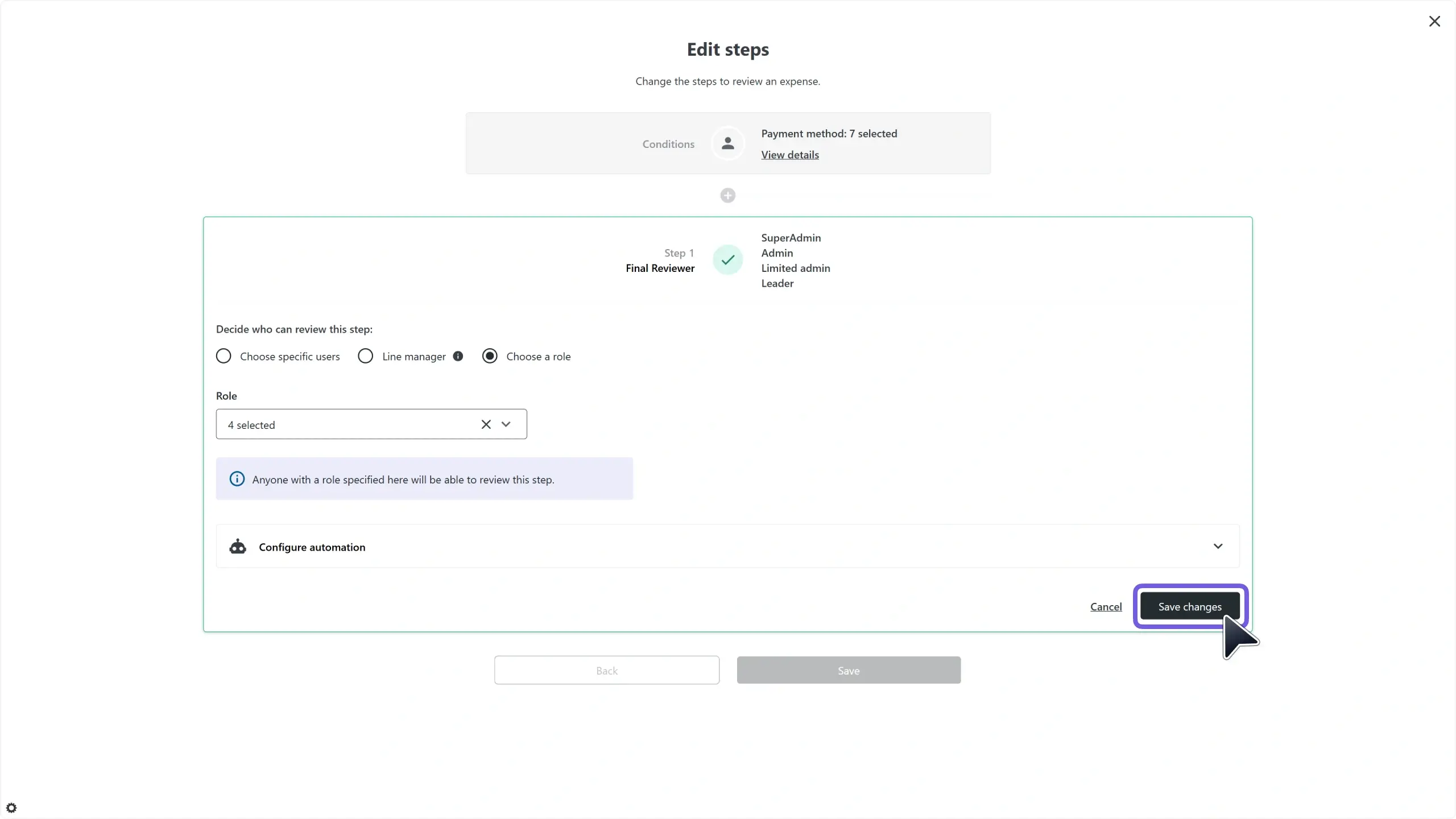Click the Role field showing 4 selected

point(371,424)
